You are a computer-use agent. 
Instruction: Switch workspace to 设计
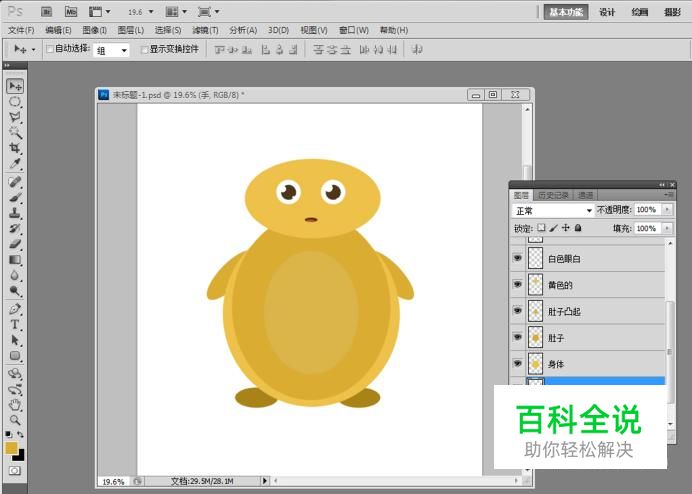607,12
